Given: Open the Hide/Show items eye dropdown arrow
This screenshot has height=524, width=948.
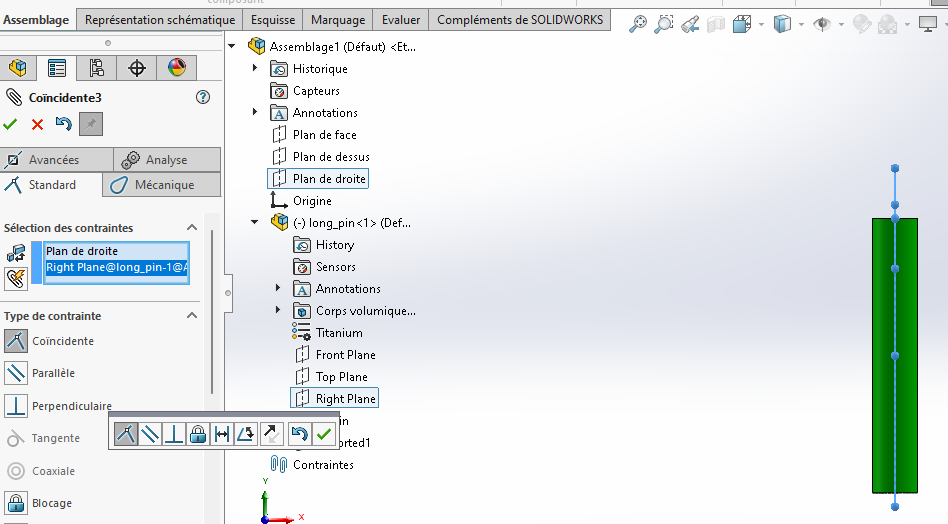Looking at the screenshot, I should 841,25.
